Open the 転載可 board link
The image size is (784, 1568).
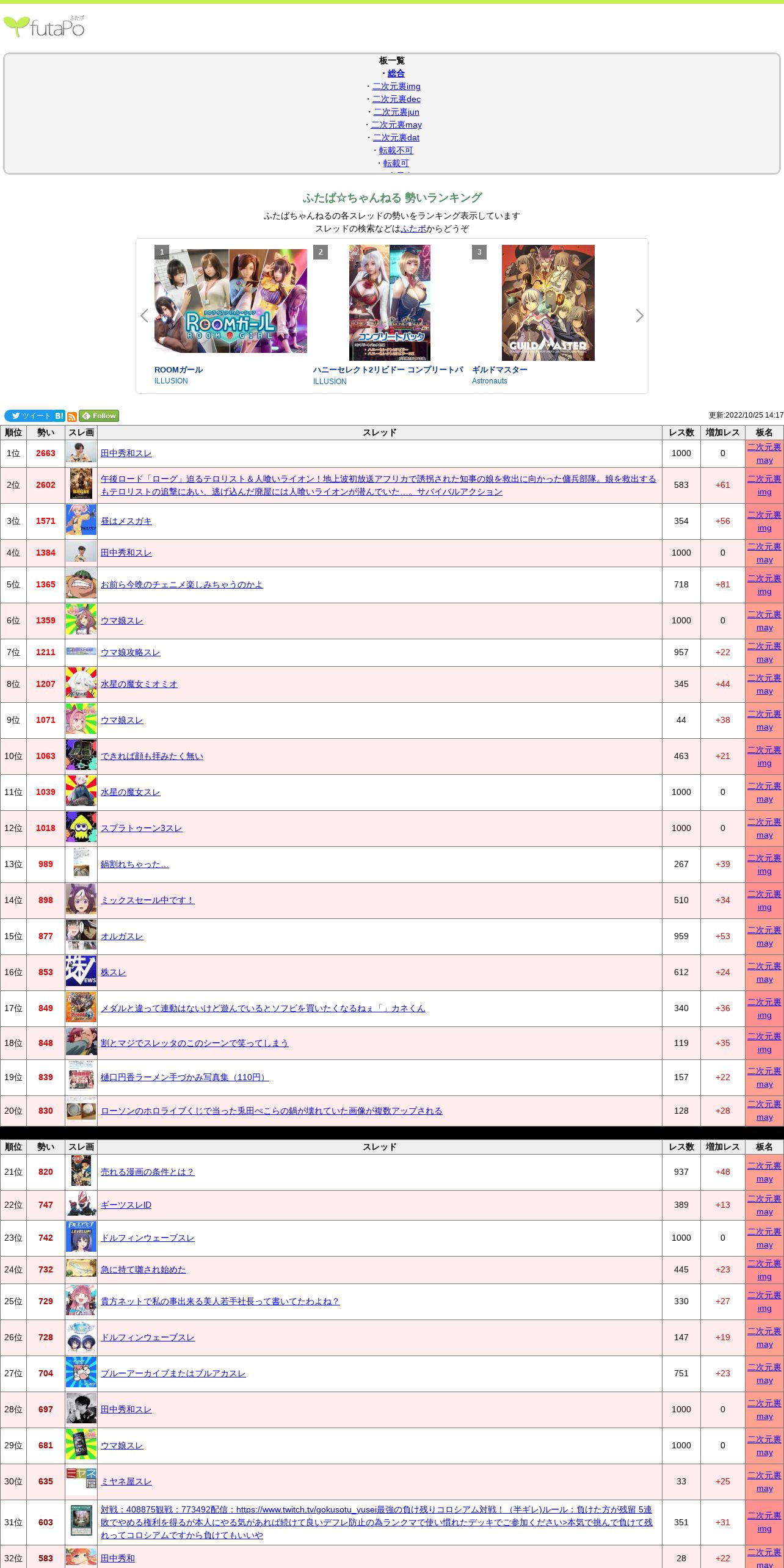[396, 163]
